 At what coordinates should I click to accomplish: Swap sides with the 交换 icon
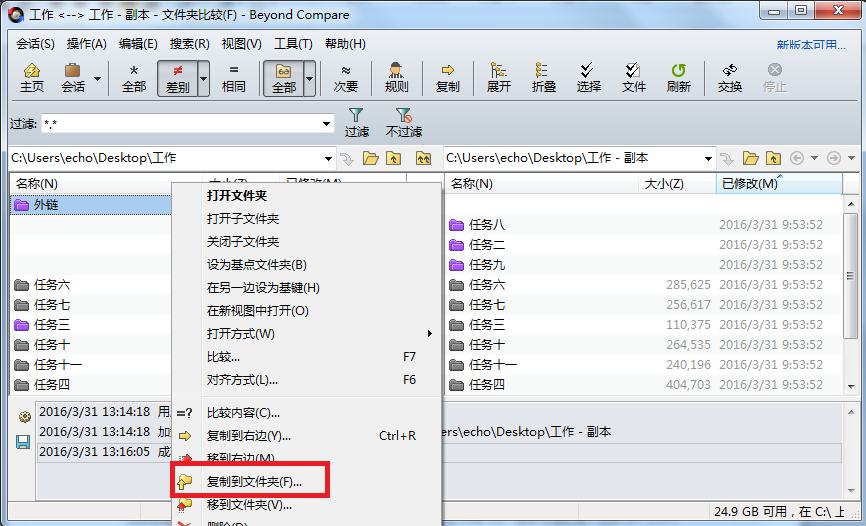730,78
